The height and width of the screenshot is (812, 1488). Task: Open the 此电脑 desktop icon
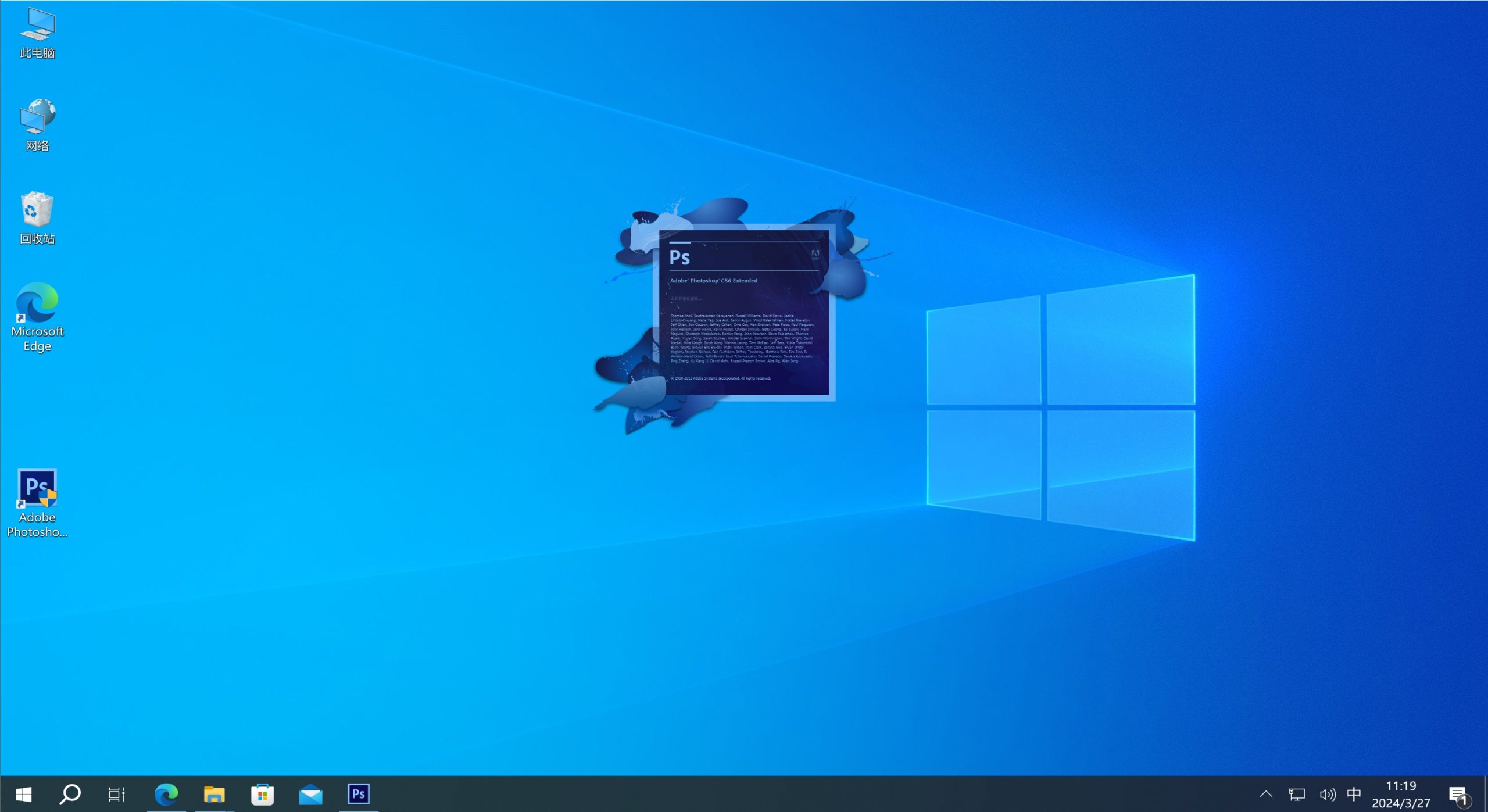point(37,33)
